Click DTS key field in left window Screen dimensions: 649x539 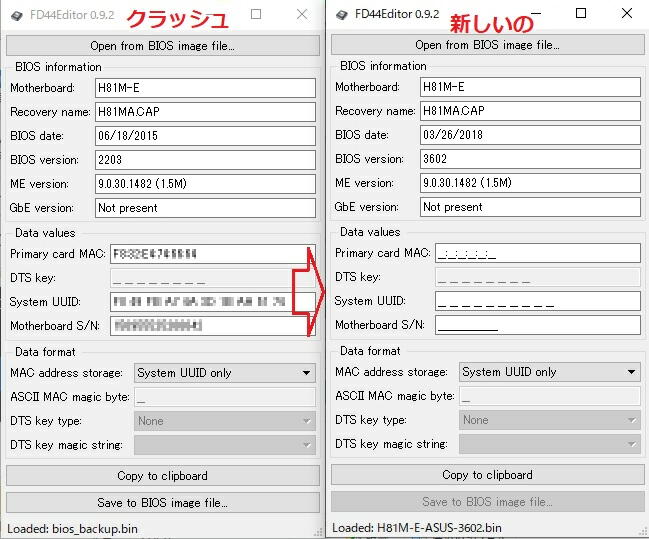pos(213,278)
